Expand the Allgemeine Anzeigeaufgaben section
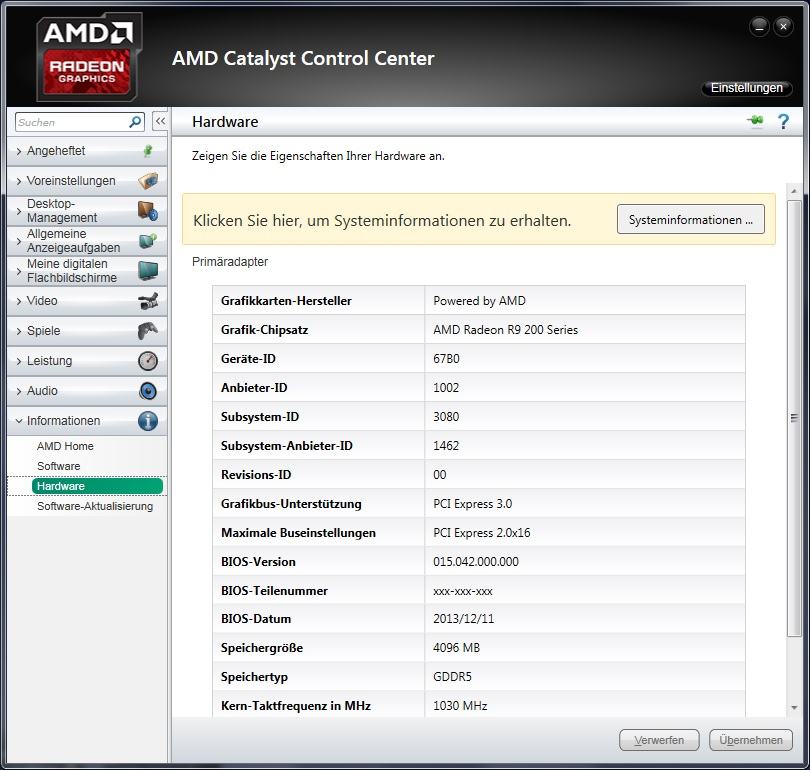 click(x=87, y=241)
